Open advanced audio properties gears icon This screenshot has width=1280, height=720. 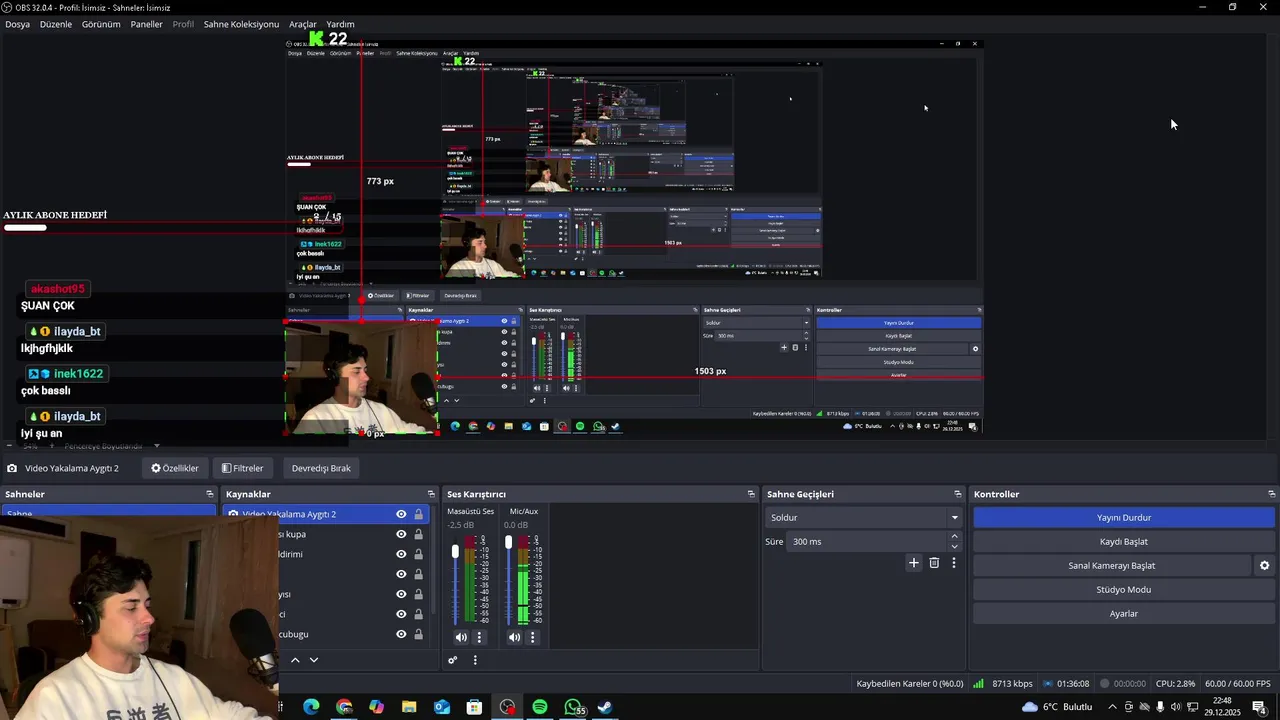click(x=453, y=660)
